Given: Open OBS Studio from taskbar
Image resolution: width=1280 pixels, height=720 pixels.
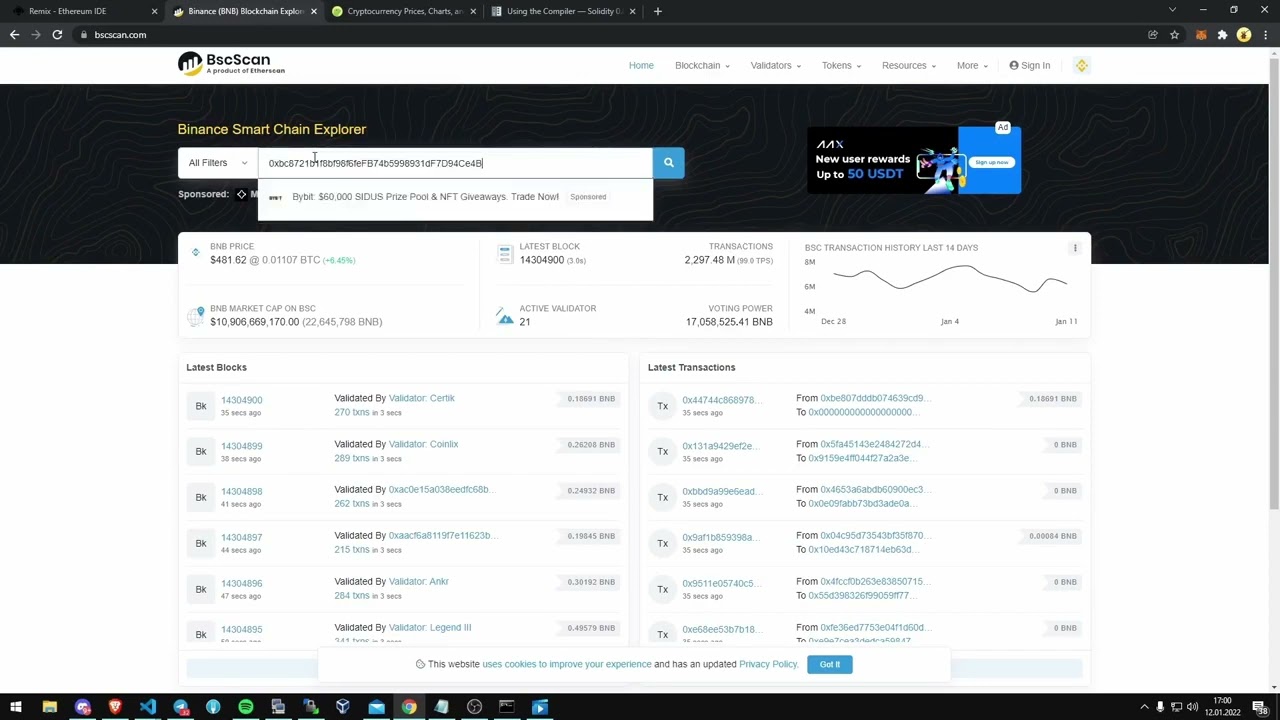Looking at the screenshot, I should tap(474, 707).
